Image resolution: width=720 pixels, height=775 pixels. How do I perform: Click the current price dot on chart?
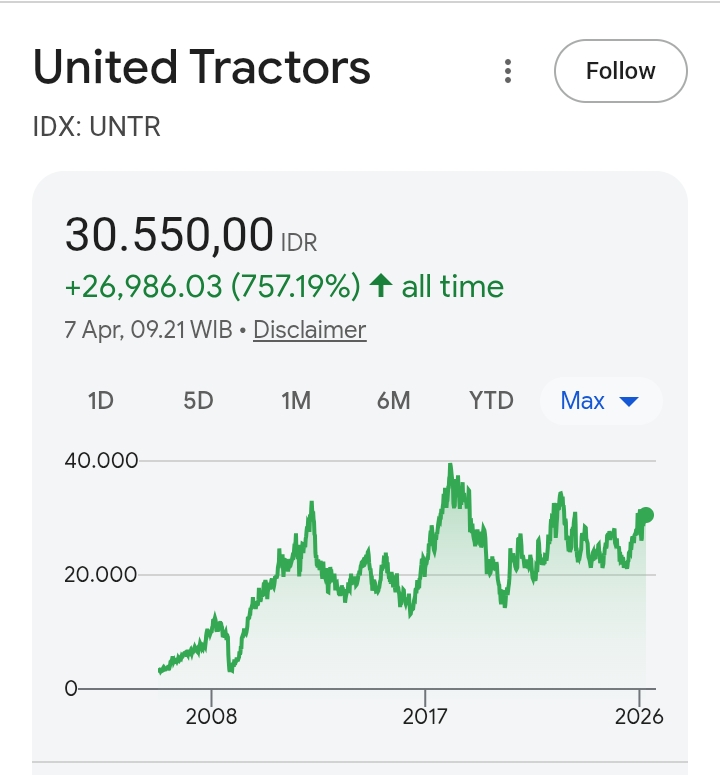(645, 515)
